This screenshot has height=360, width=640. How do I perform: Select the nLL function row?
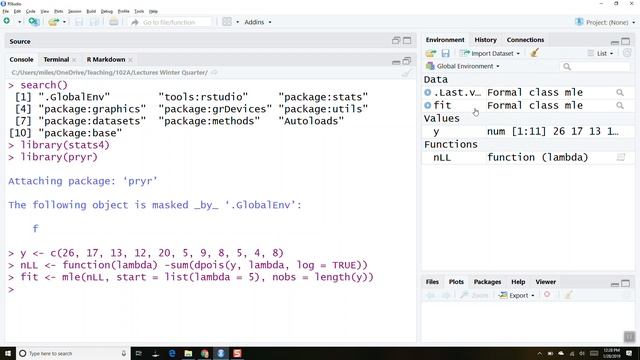click(528, 158)
